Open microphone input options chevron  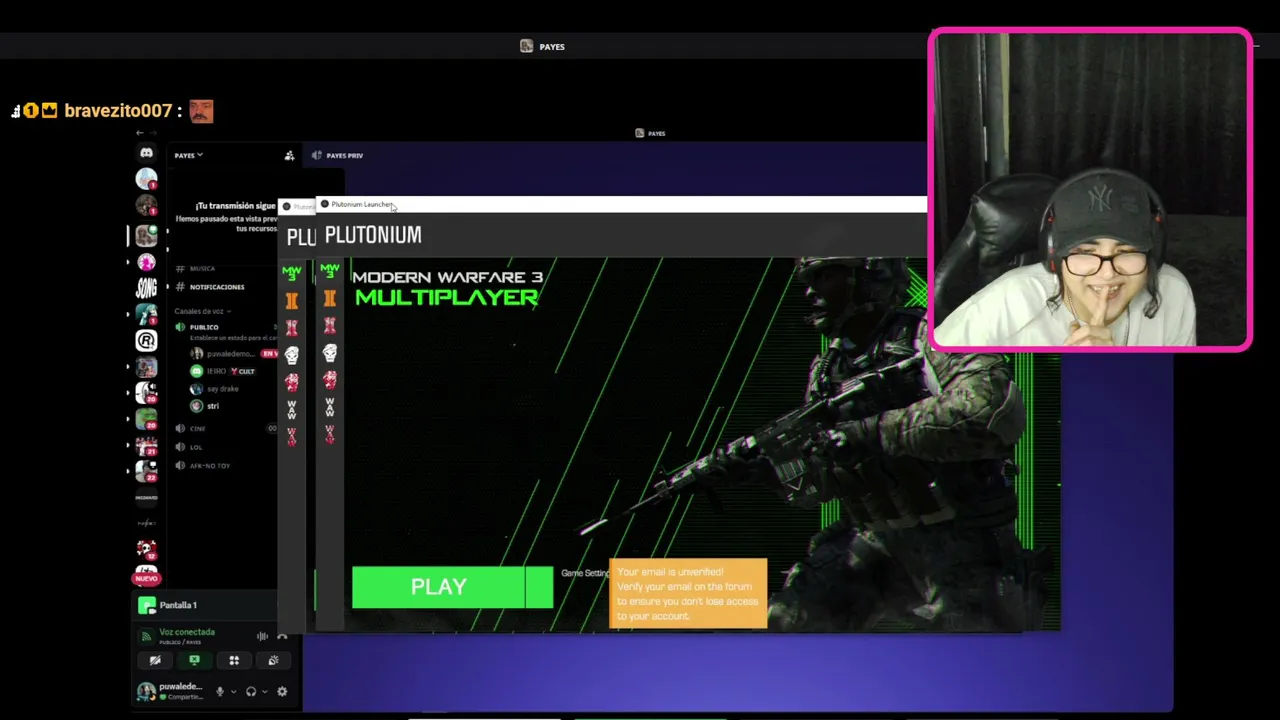[234, 691]
